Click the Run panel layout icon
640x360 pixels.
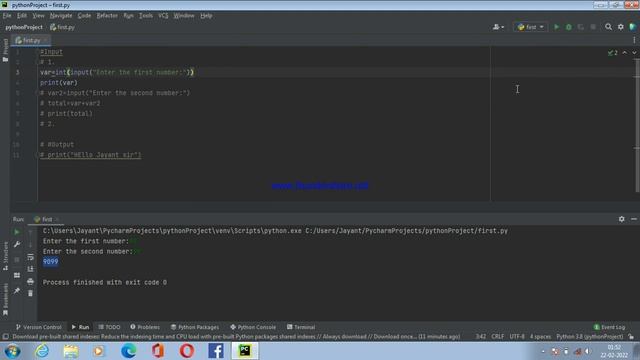(17, 276)
